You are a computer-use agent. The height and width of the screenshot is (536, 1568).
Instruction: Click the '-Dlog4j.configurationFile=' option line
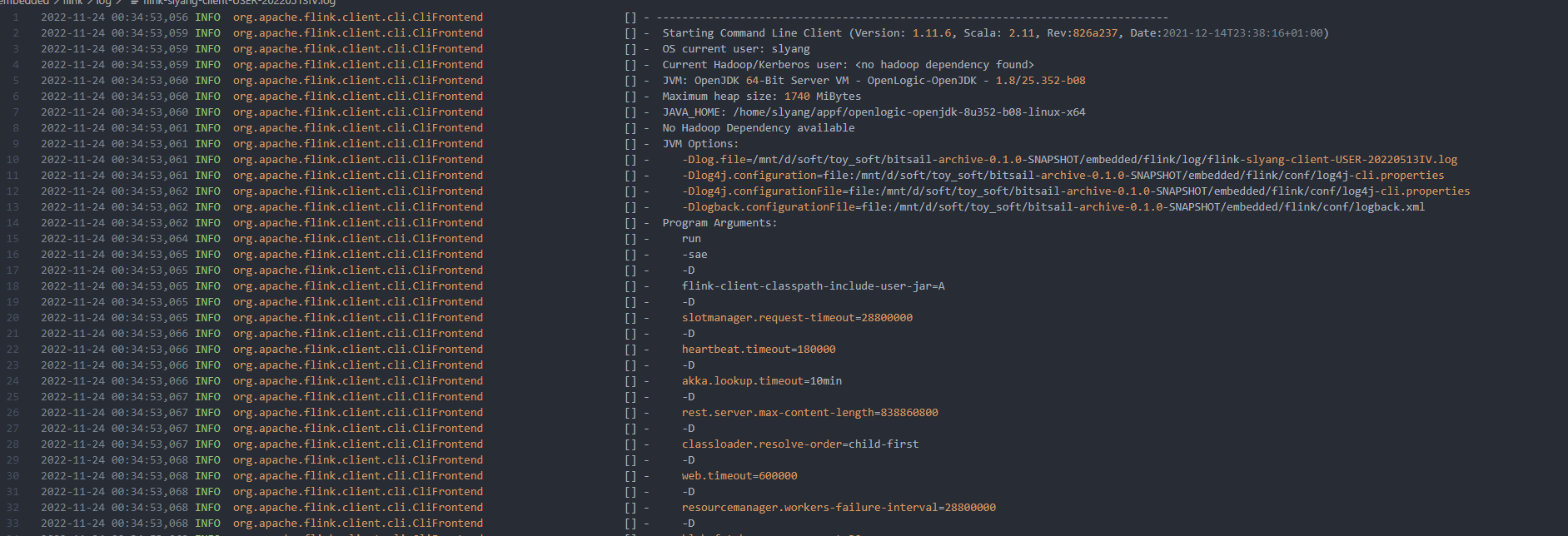click(x=1076, y=191)
